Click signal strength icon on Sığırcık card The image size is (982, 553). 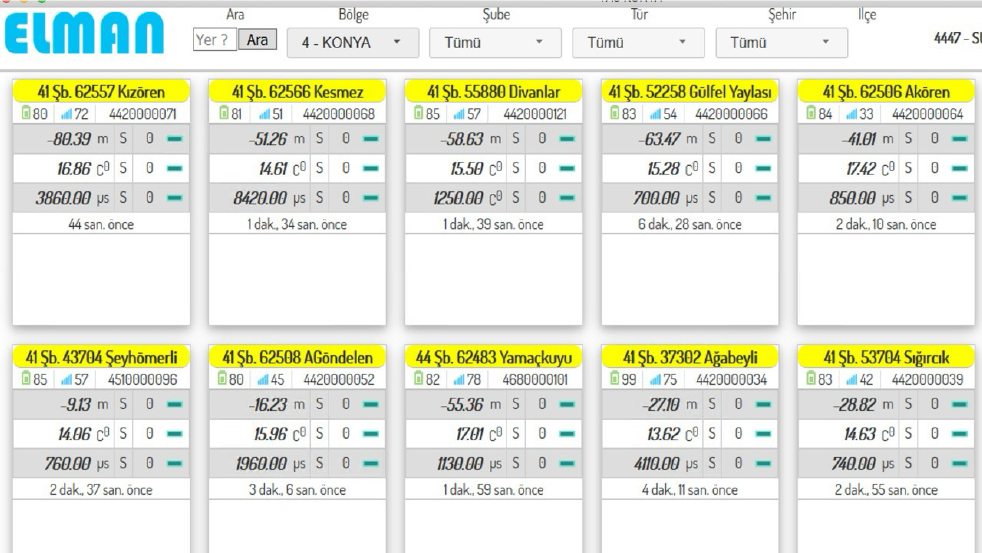pos(852,380)
